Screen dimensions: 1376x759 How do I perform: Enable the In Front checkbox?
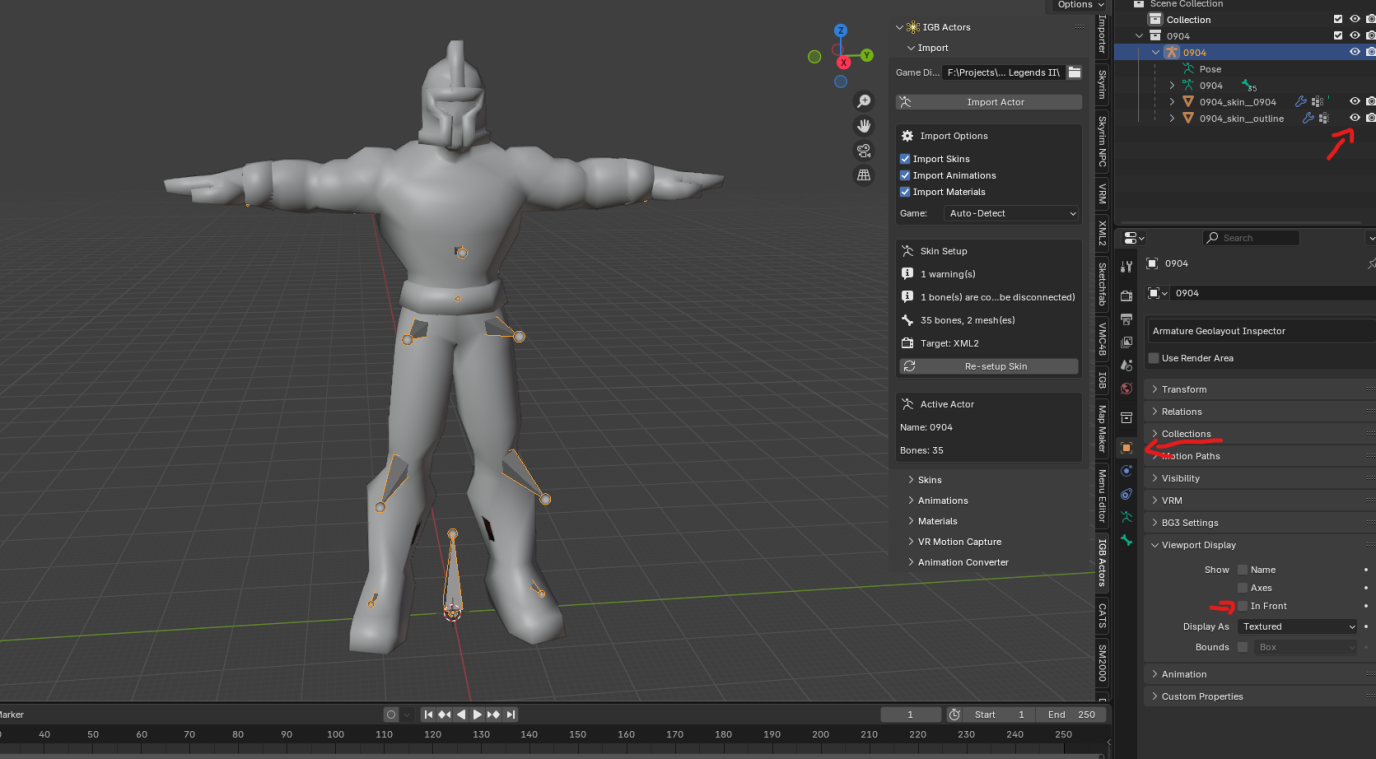[1243, 606]
